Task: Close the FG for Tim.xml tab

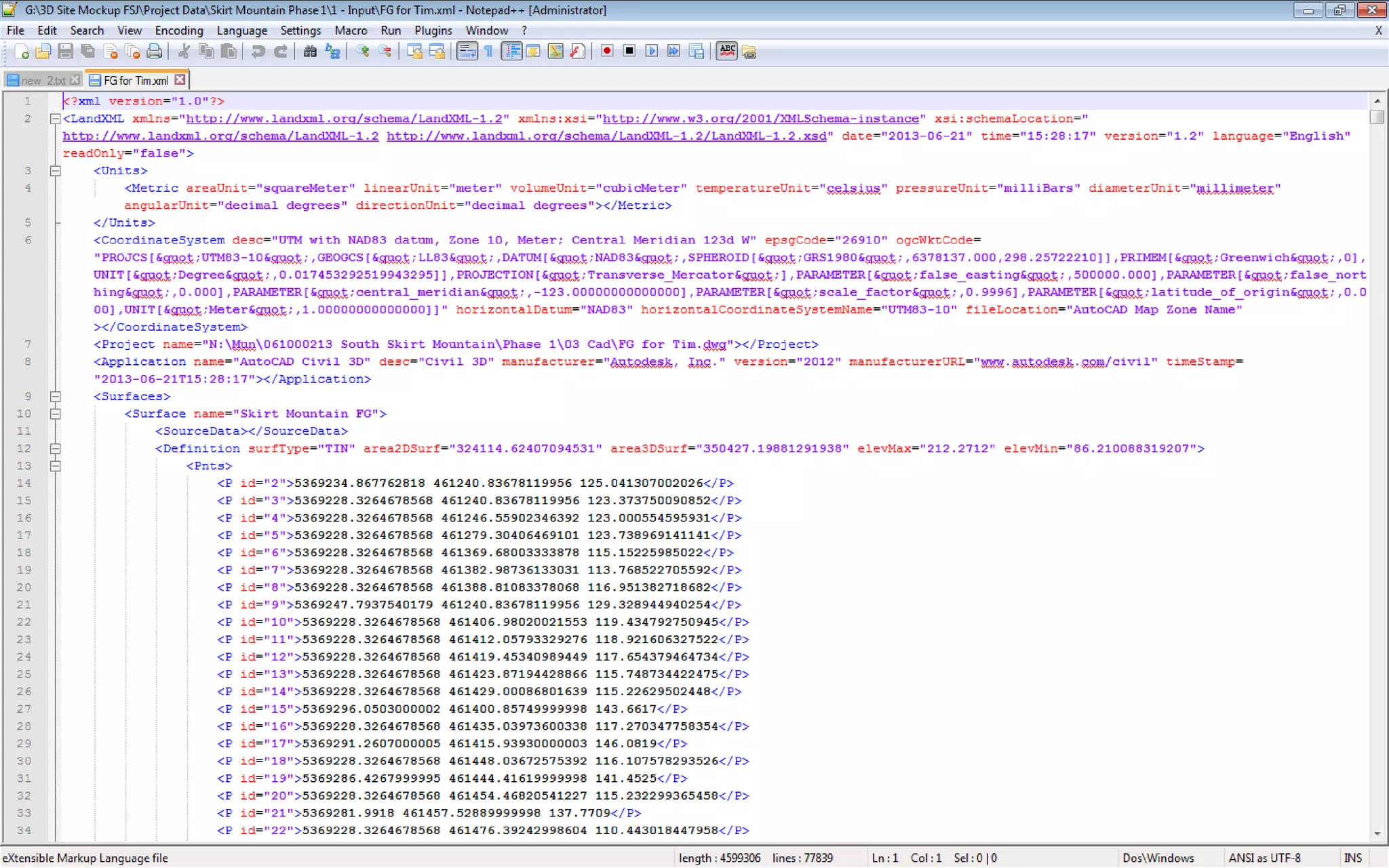Action: pyautogui.click(x=180, y=80)
